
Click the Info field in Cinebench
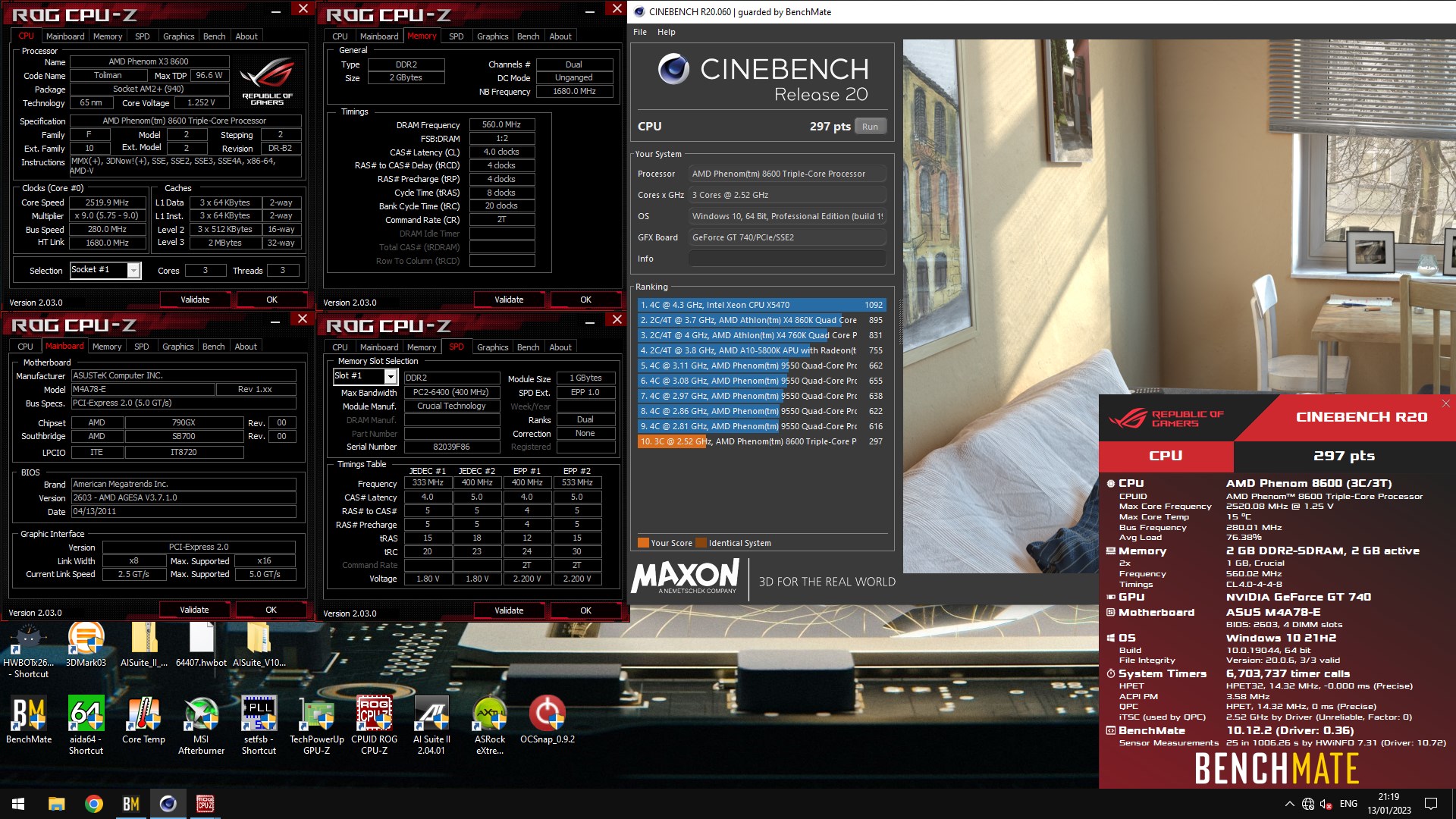(786, 259)
